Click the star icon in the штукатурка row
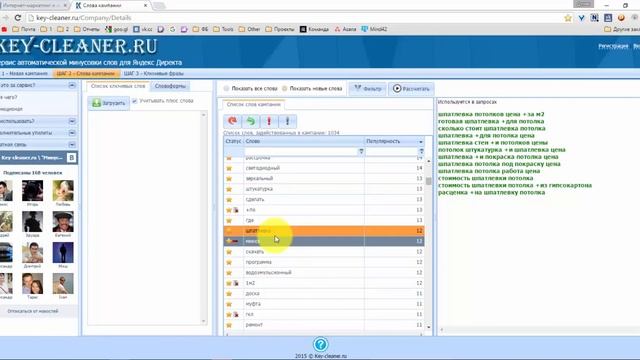 (229, 189)
